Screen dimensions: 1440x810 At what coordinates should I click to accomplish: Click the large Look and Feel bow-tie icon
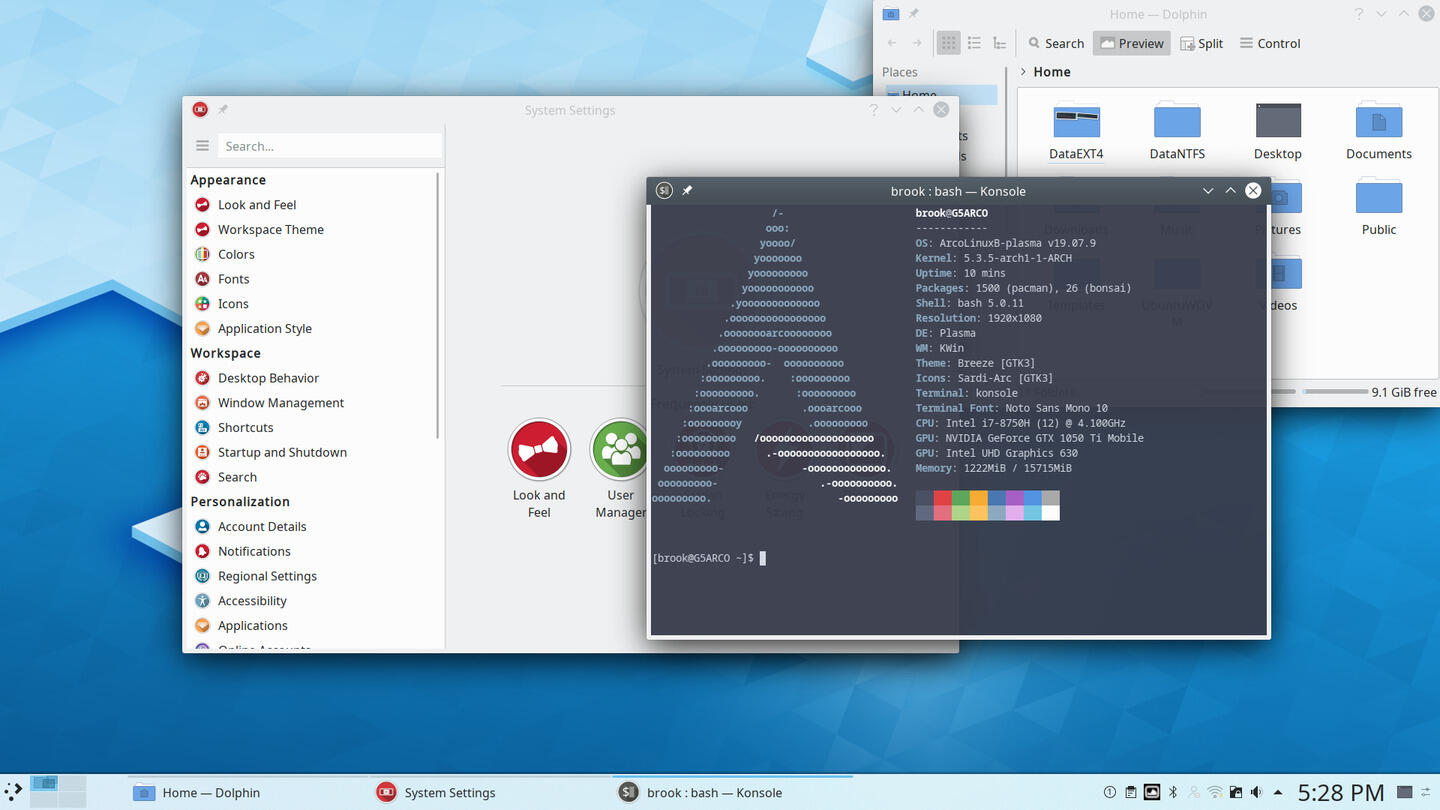coord(539,450)
